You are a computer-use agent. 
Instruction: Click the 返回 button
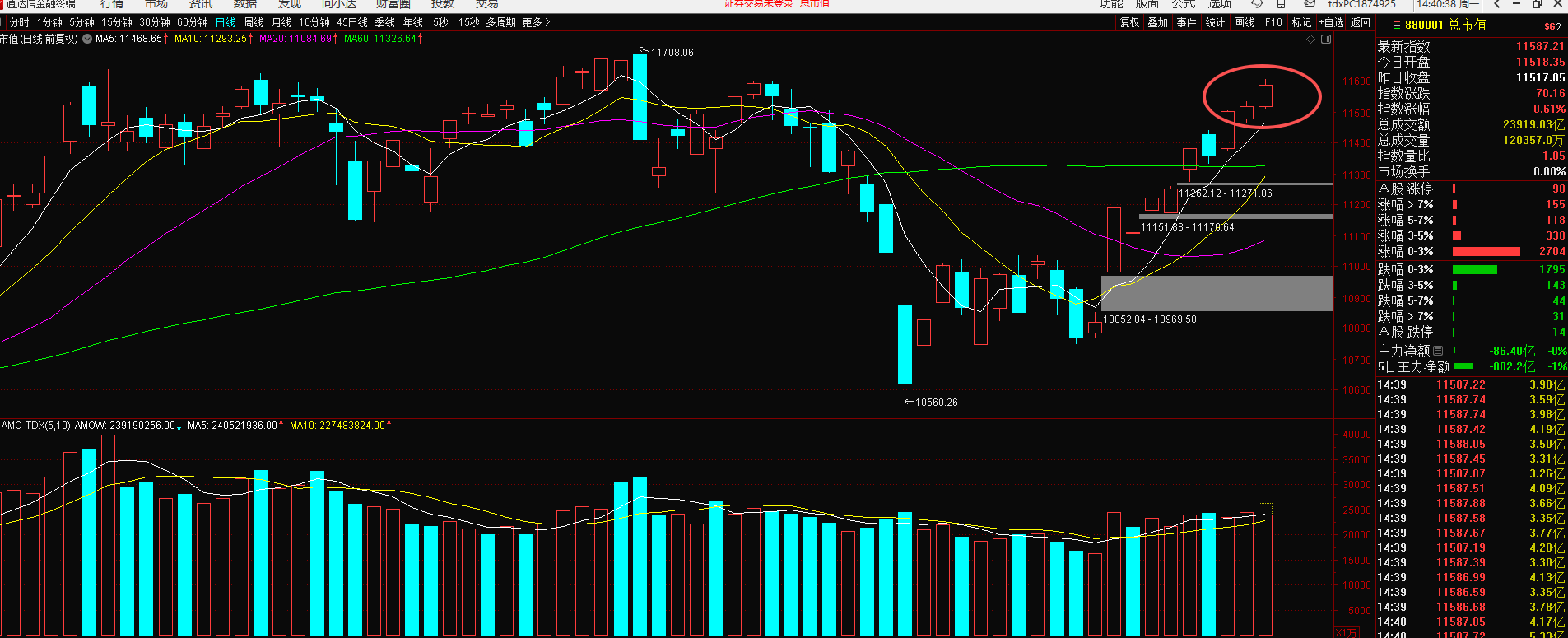1361,22
